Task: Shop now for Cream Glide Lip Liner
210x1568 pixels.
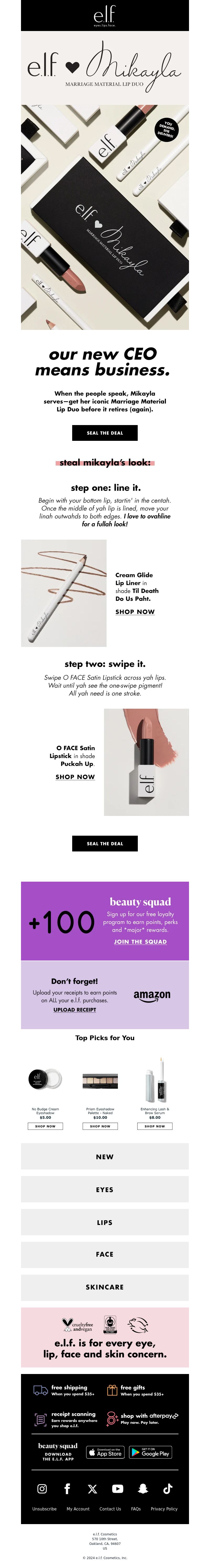Action: click(135, 612)
